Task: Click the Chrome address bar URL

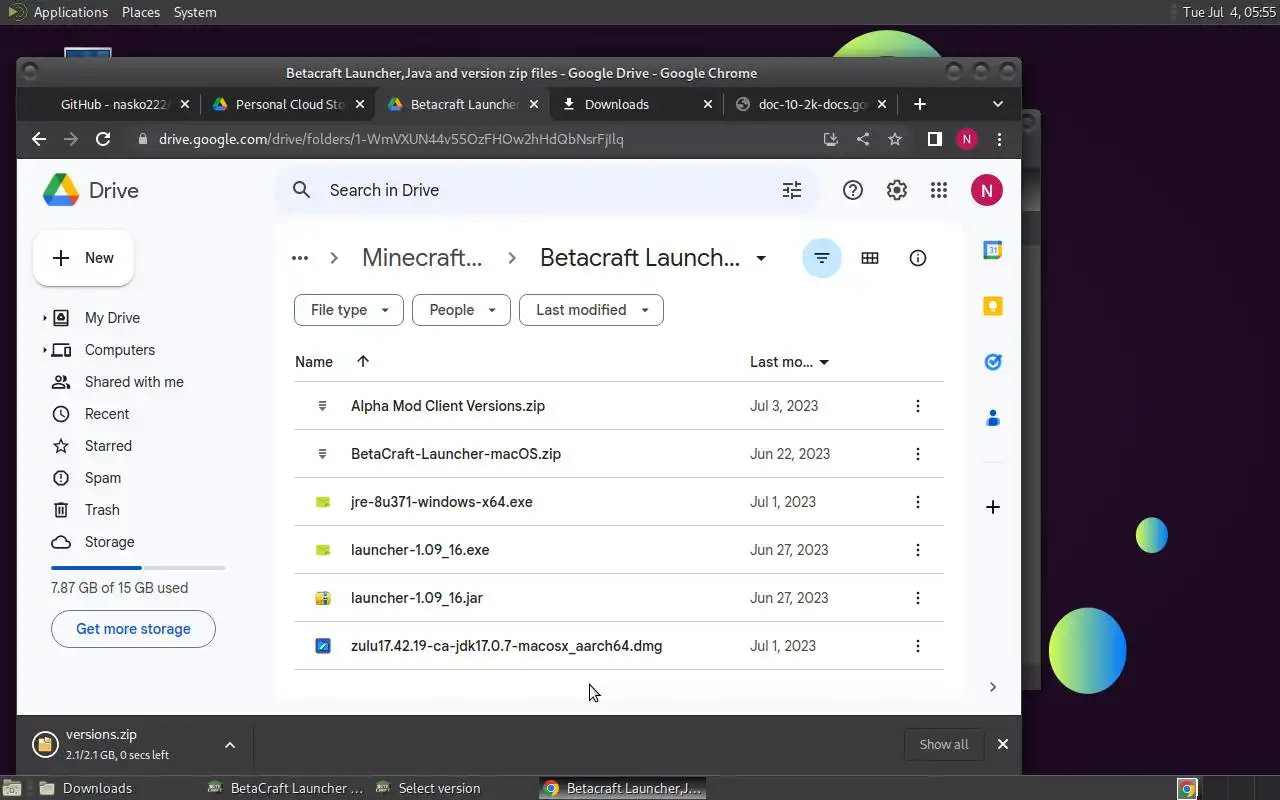Action: (x=391, y=139)
